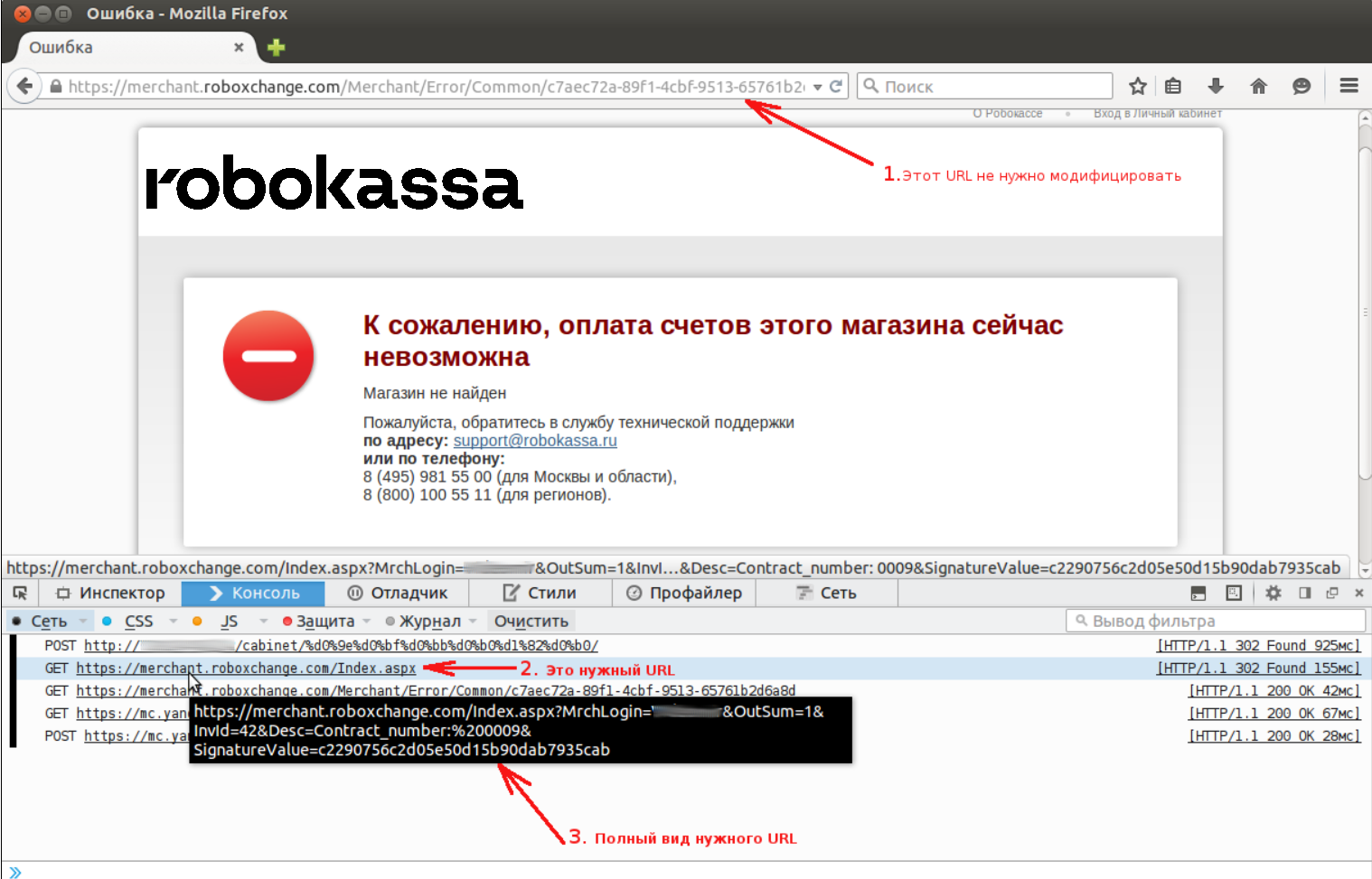Click 302 Found 155мс status
The height and width of the screenshot is (879, 1372).
(1259, 668)
